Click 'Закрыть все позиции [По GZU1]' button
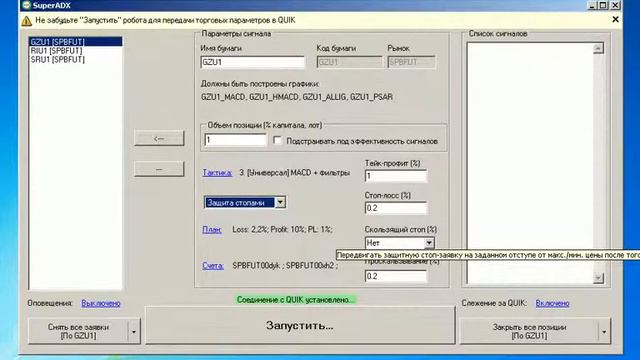 tap(529, 331)
